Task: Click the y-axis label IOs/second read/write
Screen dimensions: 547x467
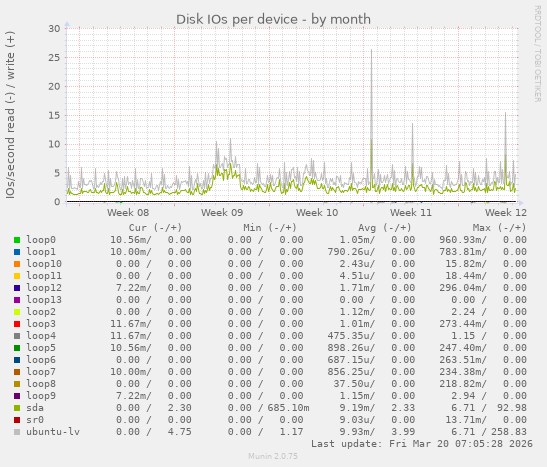Action: 10,115
